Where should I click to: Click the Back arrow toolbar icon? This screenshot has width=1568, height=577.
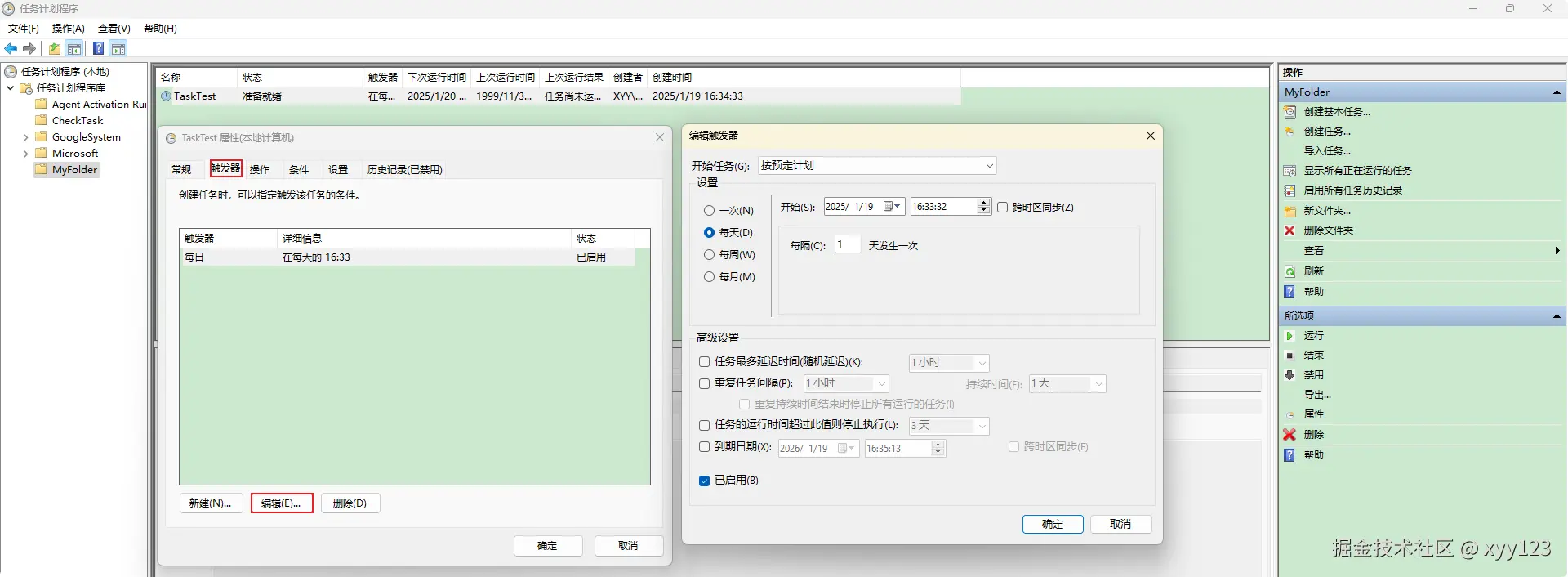point(11,49)
